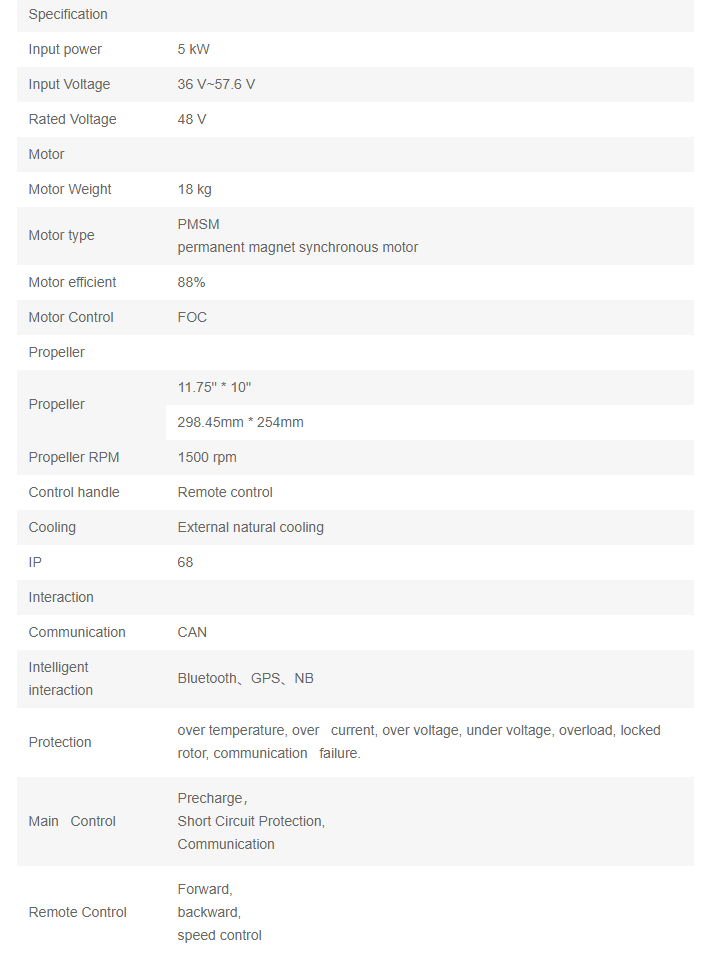
Task: Select the 1500 rpm value
Action: pyautogui.click(x=207, y=458)
